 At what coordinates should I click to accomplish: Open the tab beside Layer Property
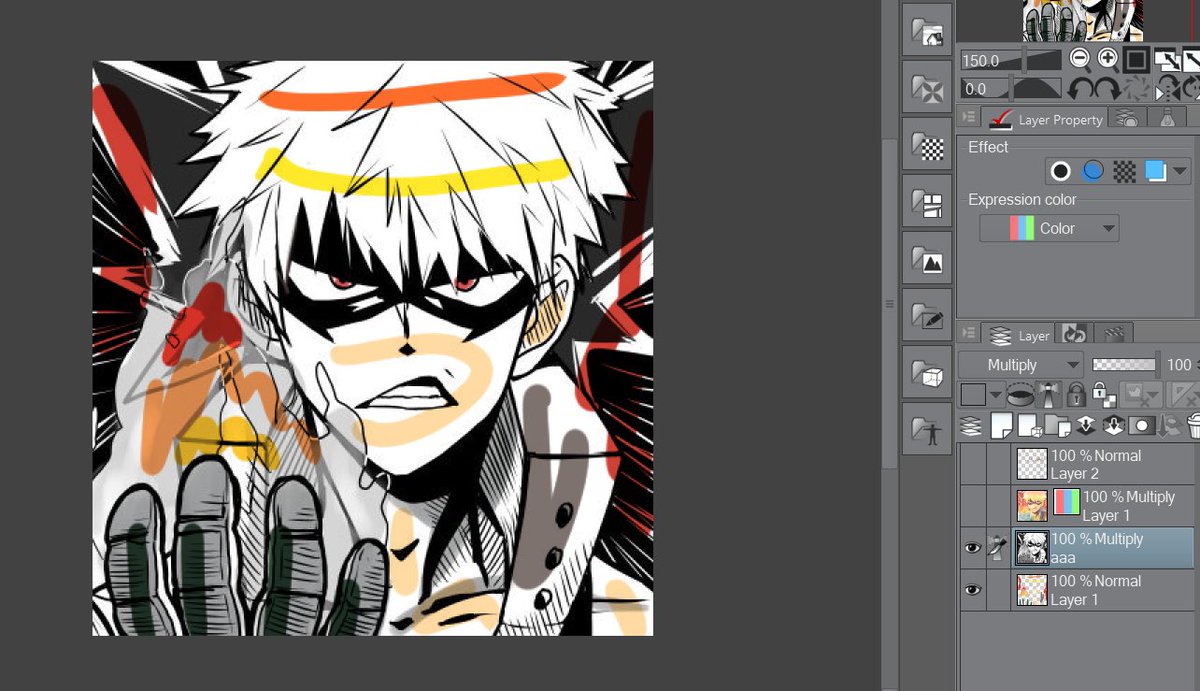point(1127,119)
